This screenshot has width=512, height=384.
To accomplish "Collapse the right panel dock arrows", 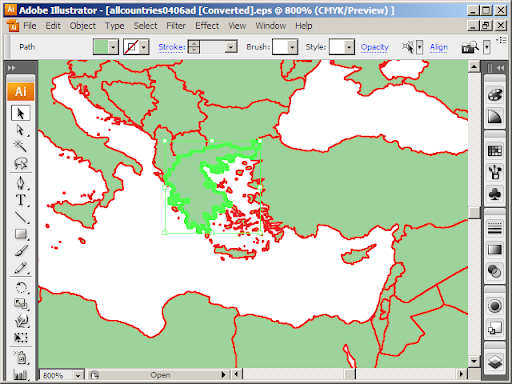I will [x=501, y=68].
